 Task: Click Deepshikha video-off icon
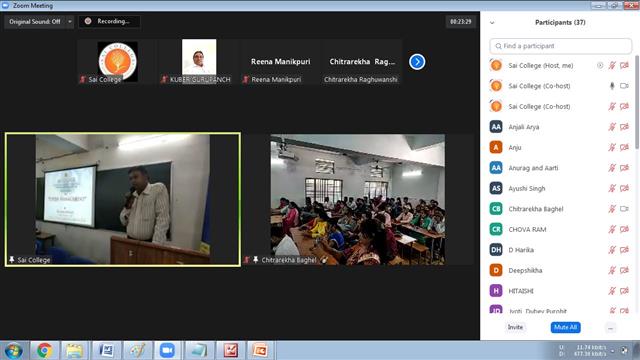click(x=624, y=270)
